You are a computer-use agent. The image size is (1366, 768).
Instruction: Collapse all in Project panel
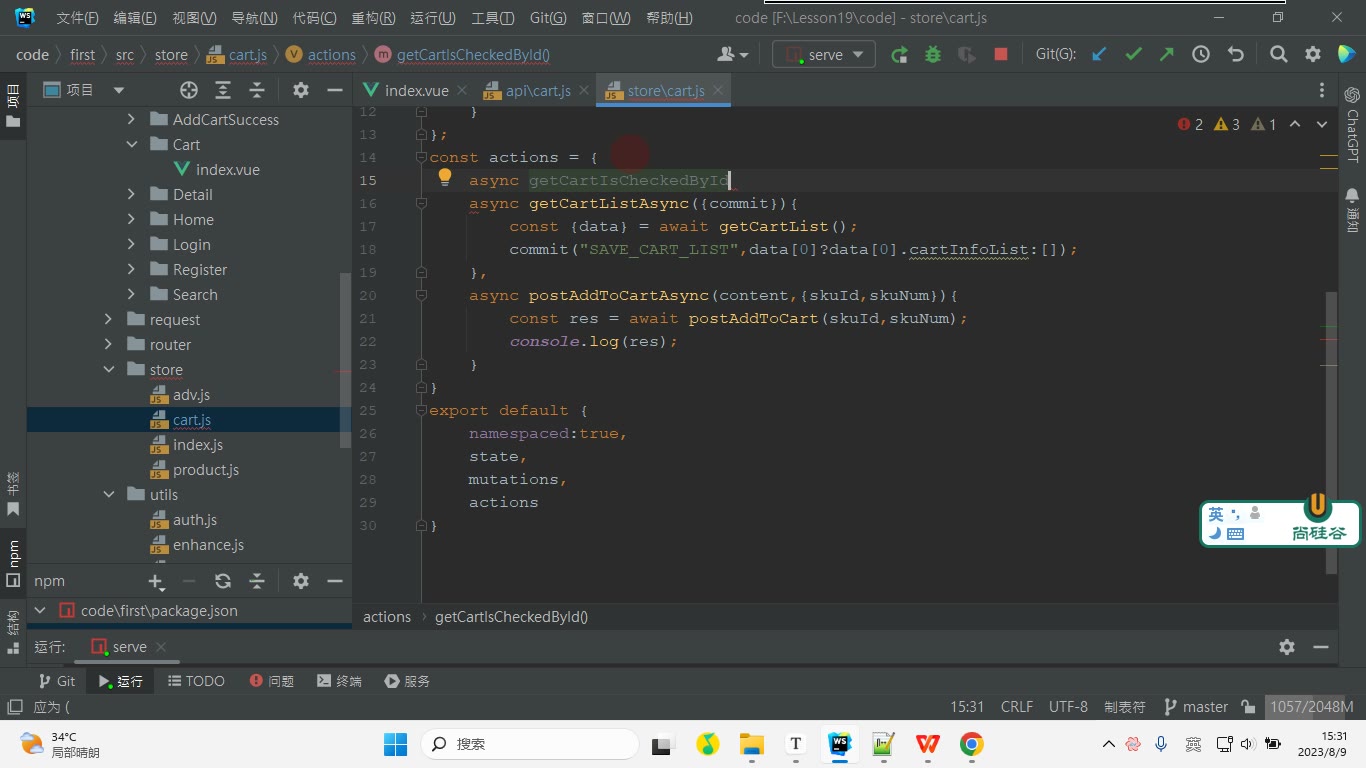257,90
